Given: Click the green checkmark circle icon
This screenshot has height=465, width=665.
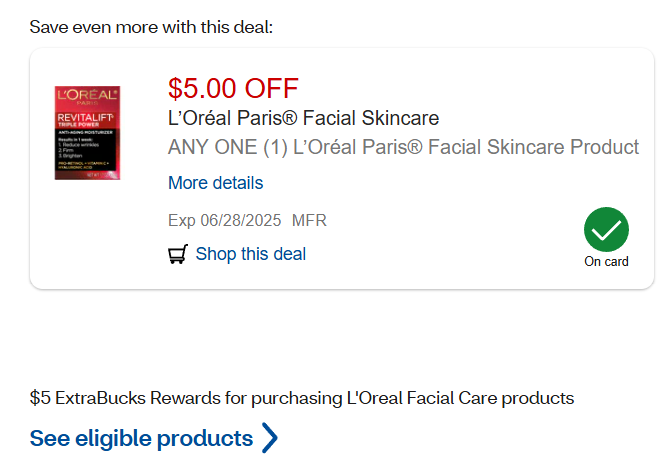Looking at the screenshot, I should 606,230.
